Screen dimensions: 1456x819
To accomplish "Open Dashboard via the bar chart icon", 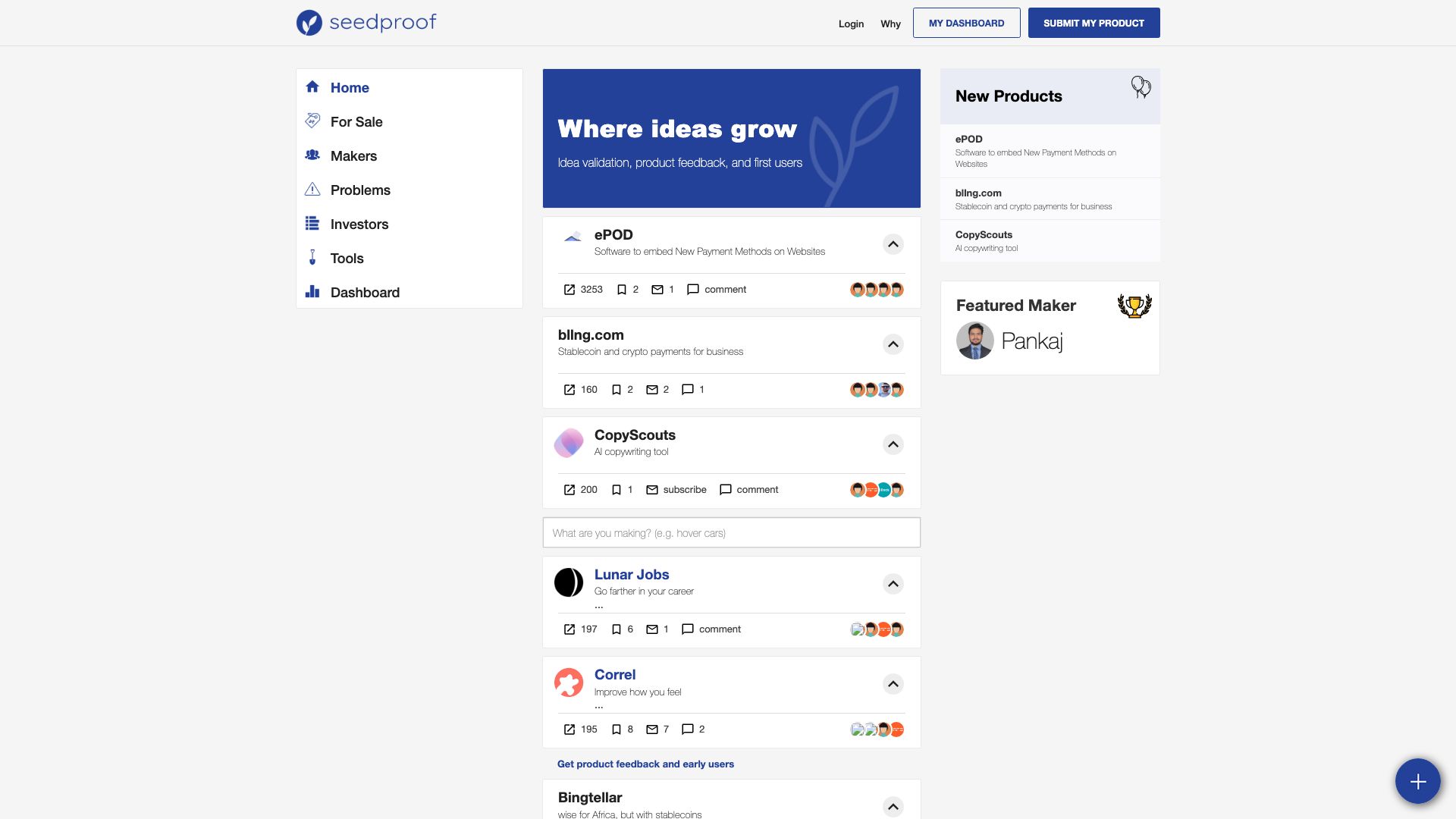I will (x=312, y=292).
